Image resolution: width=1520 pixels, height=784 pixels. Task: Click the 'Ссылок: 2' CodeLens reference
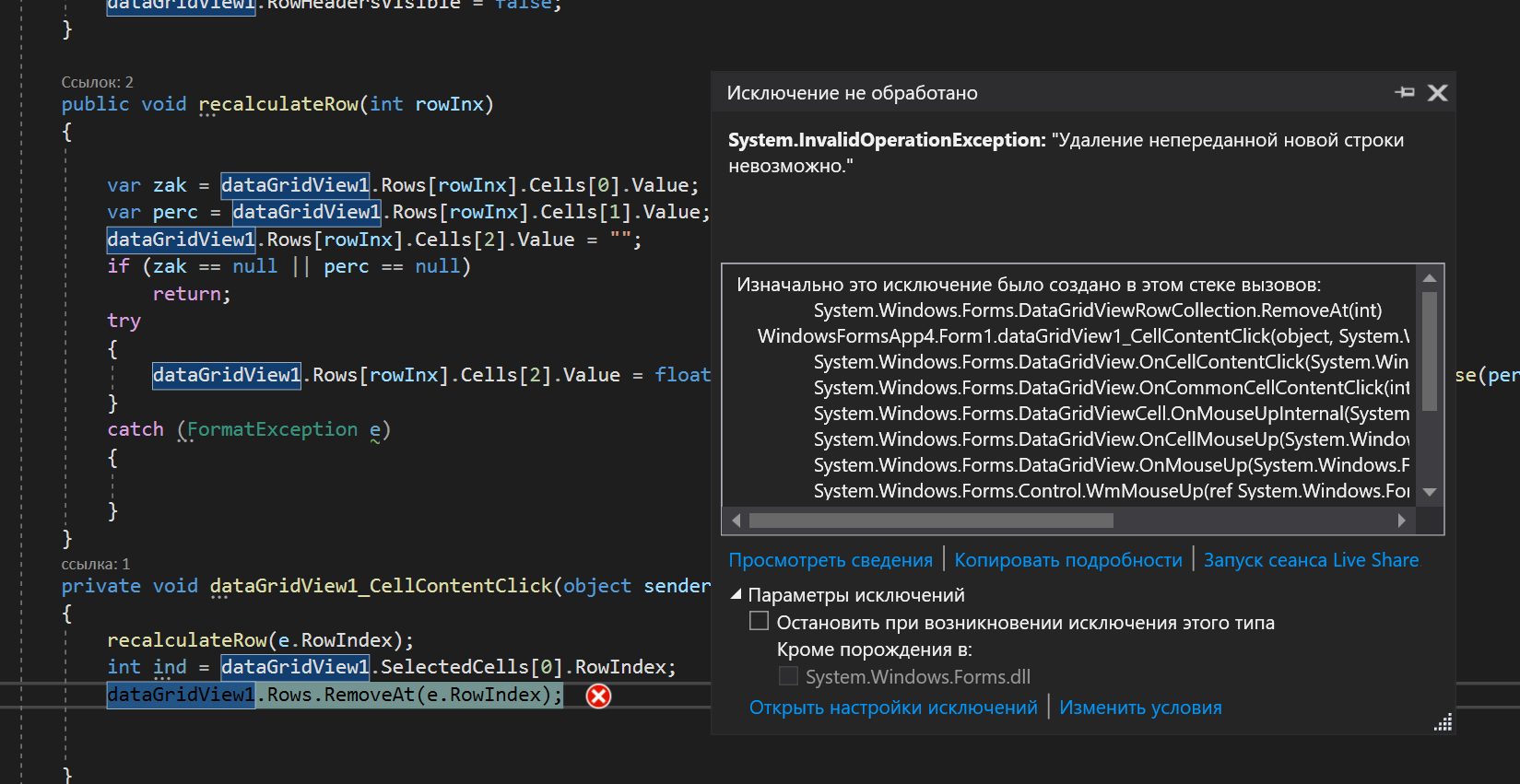tap(97, 82)
